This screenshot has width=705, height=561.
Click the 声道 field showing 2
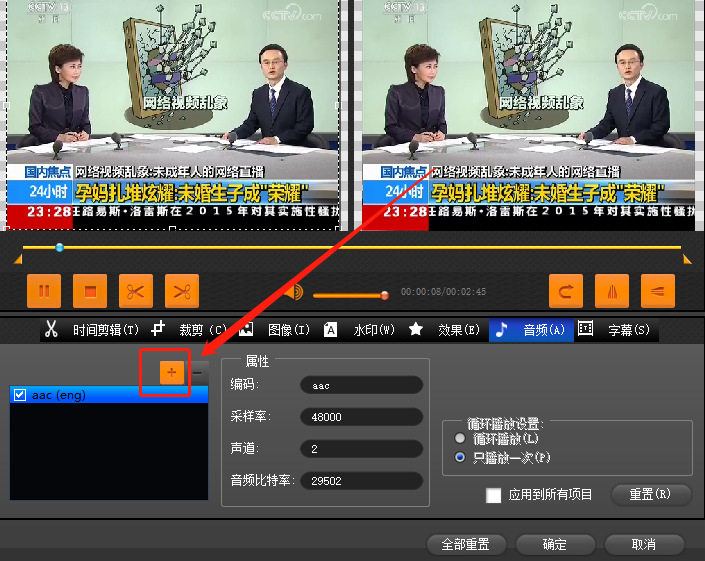361,449
